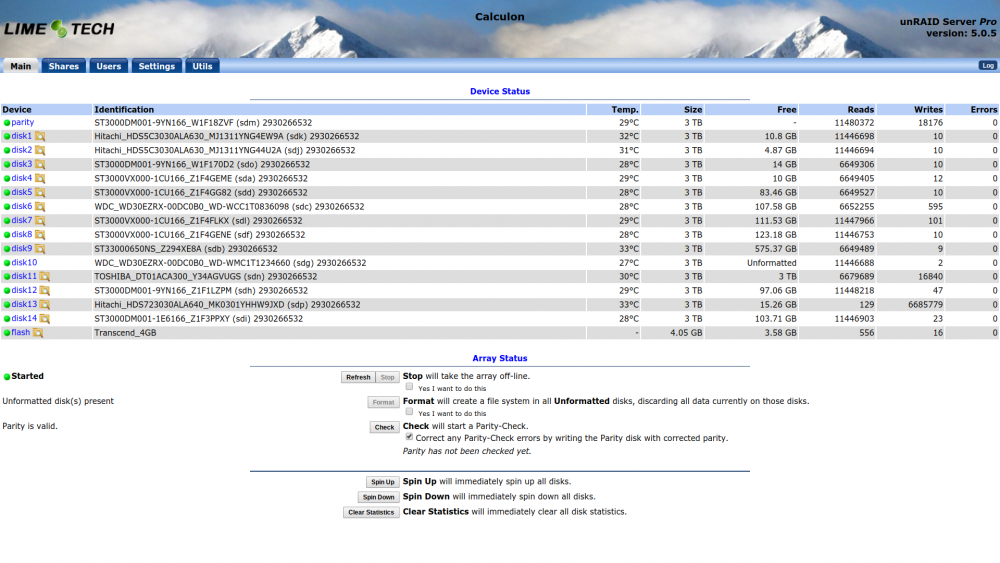The height and width of the screenshot is (563, 1000).
Task: Click the Lime Tech logo
Action: pyautogui.click(x=59, y=29)
